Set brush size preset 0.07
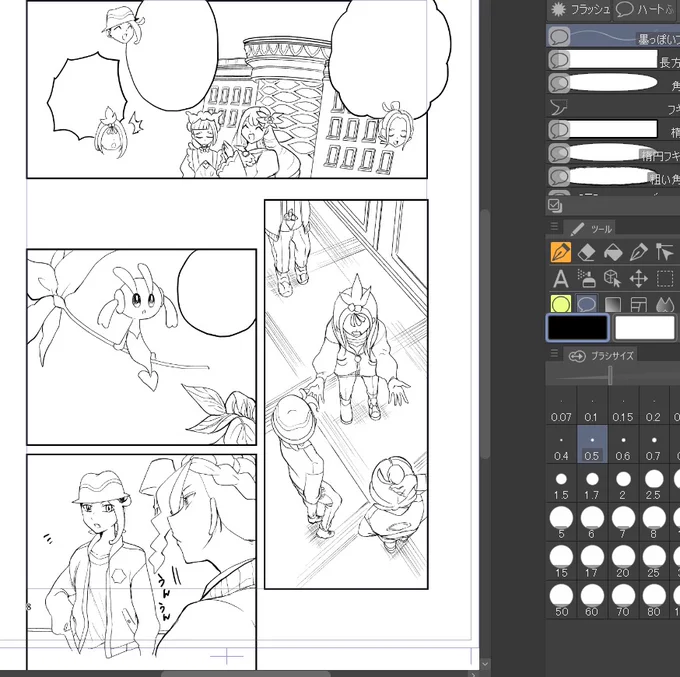 pyautogui.click(x=561, y=406)
